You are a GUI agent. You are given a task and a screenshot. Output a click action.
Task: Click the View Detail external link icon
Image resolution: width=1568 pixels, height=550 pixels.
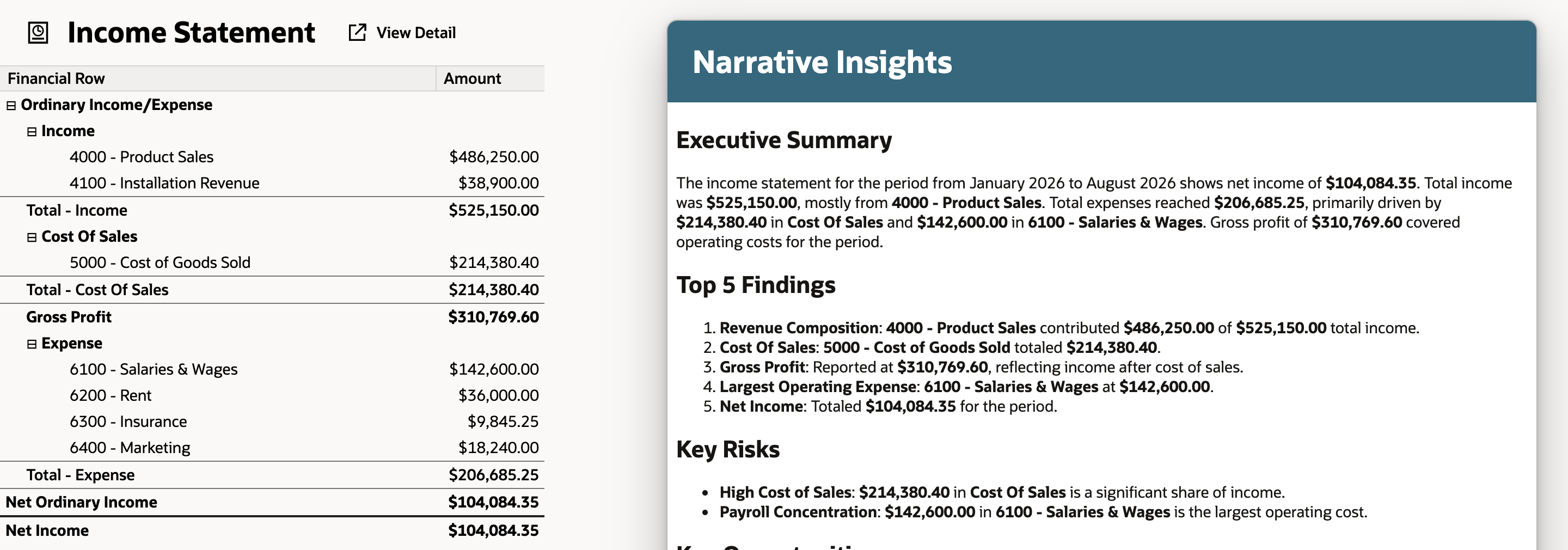point(357,32)
